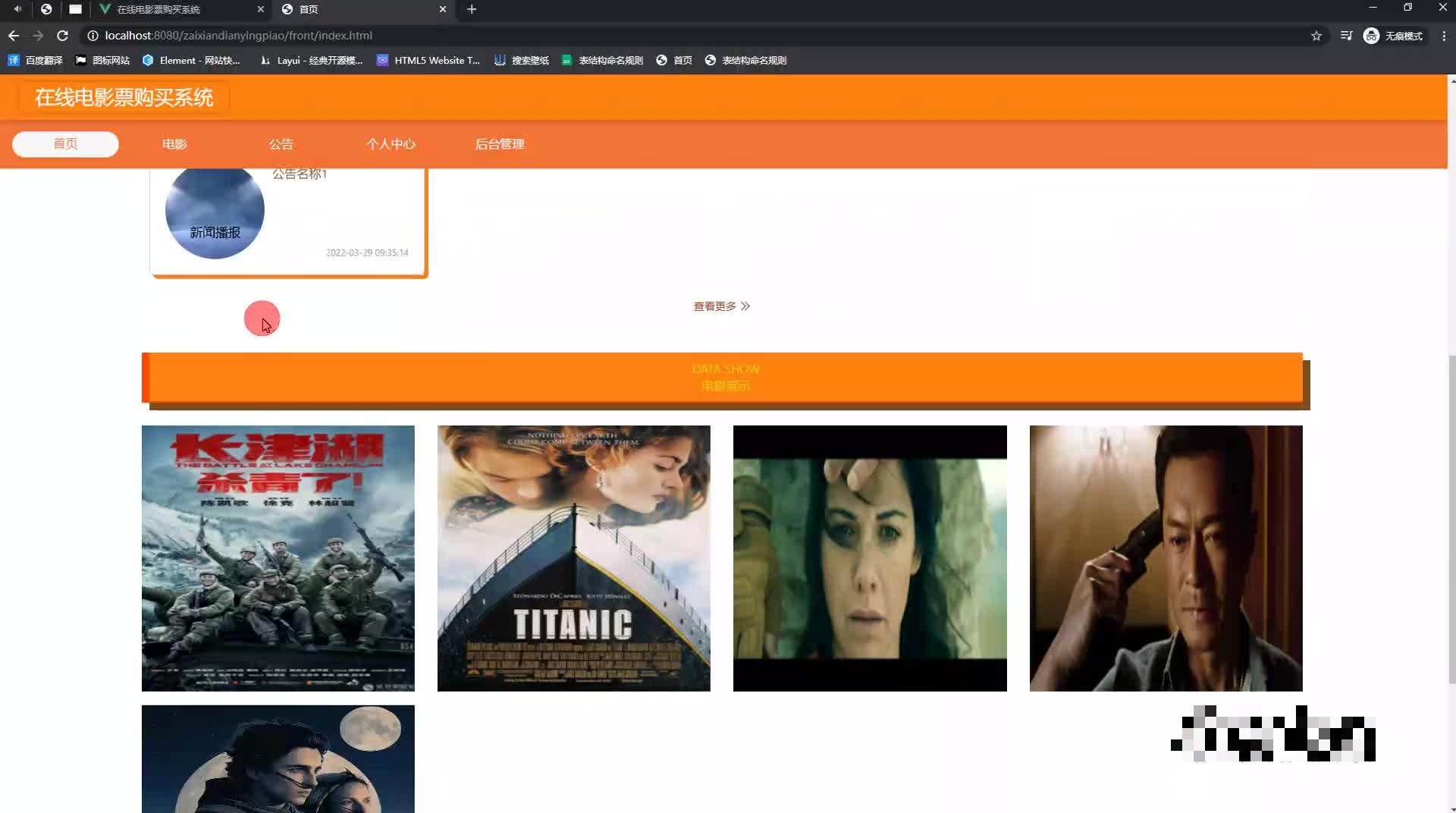1456x813 pixels.
Task: Open the moon movie poster in second row
Action: tap(278, 759)
